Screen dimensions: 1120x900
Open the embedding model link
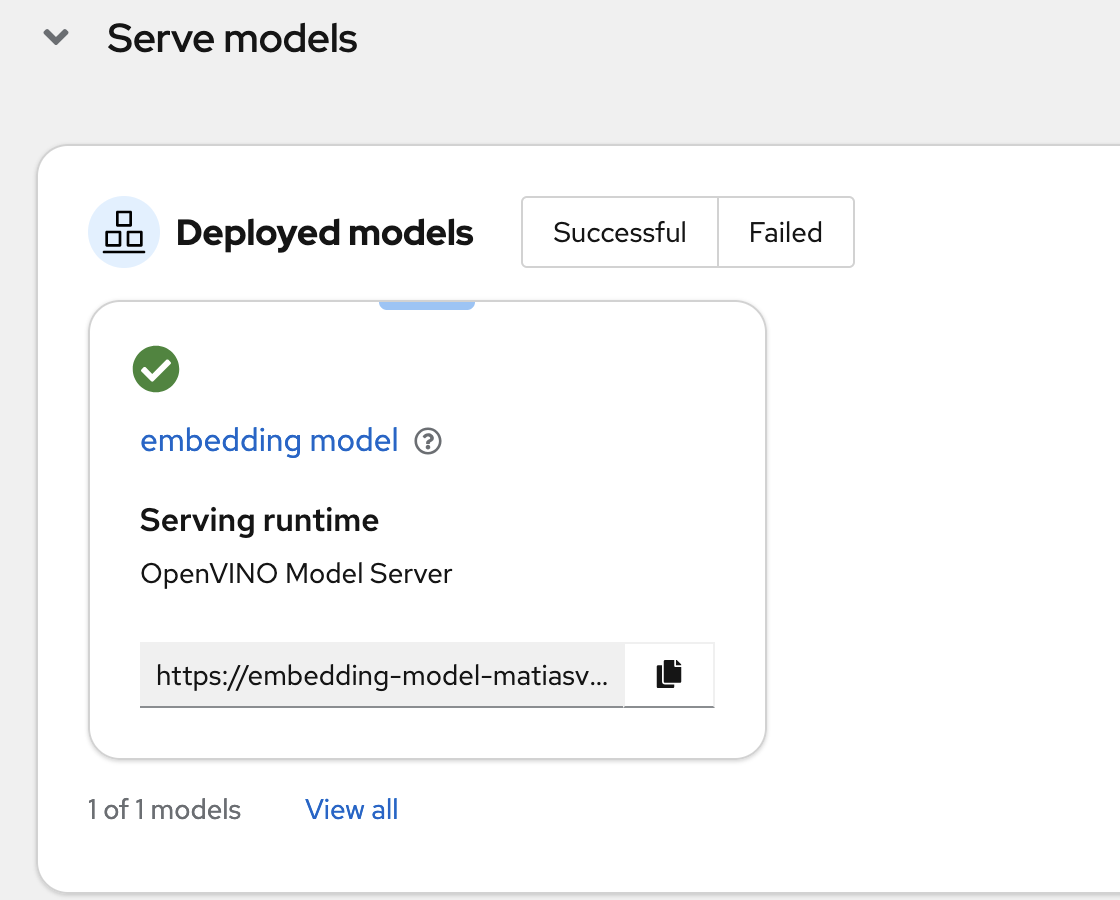point(269,441)
